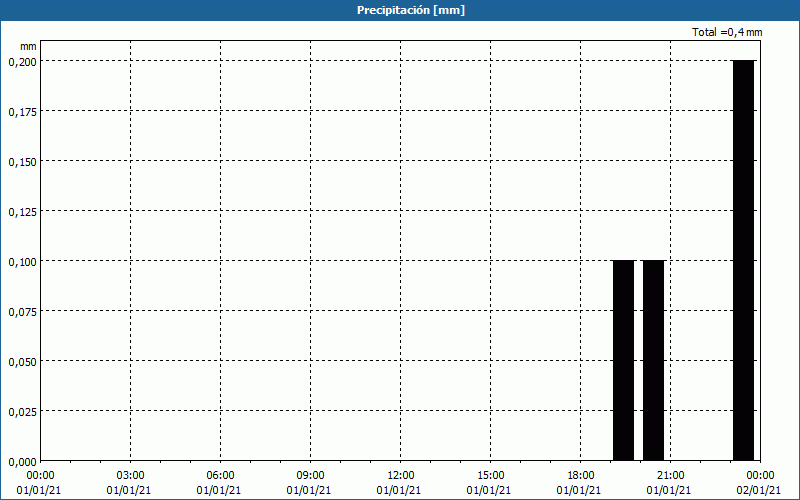
Task: Select the 0,100 mm bar just before 21:00
Action: coord(654,360)
